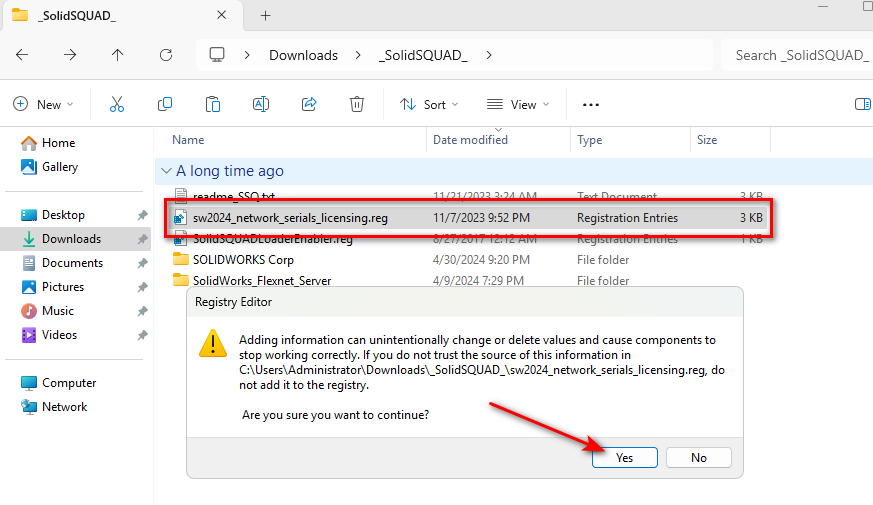Open the See more ellipsis menu
Viewport: 873px width, 505px height.
591,105
